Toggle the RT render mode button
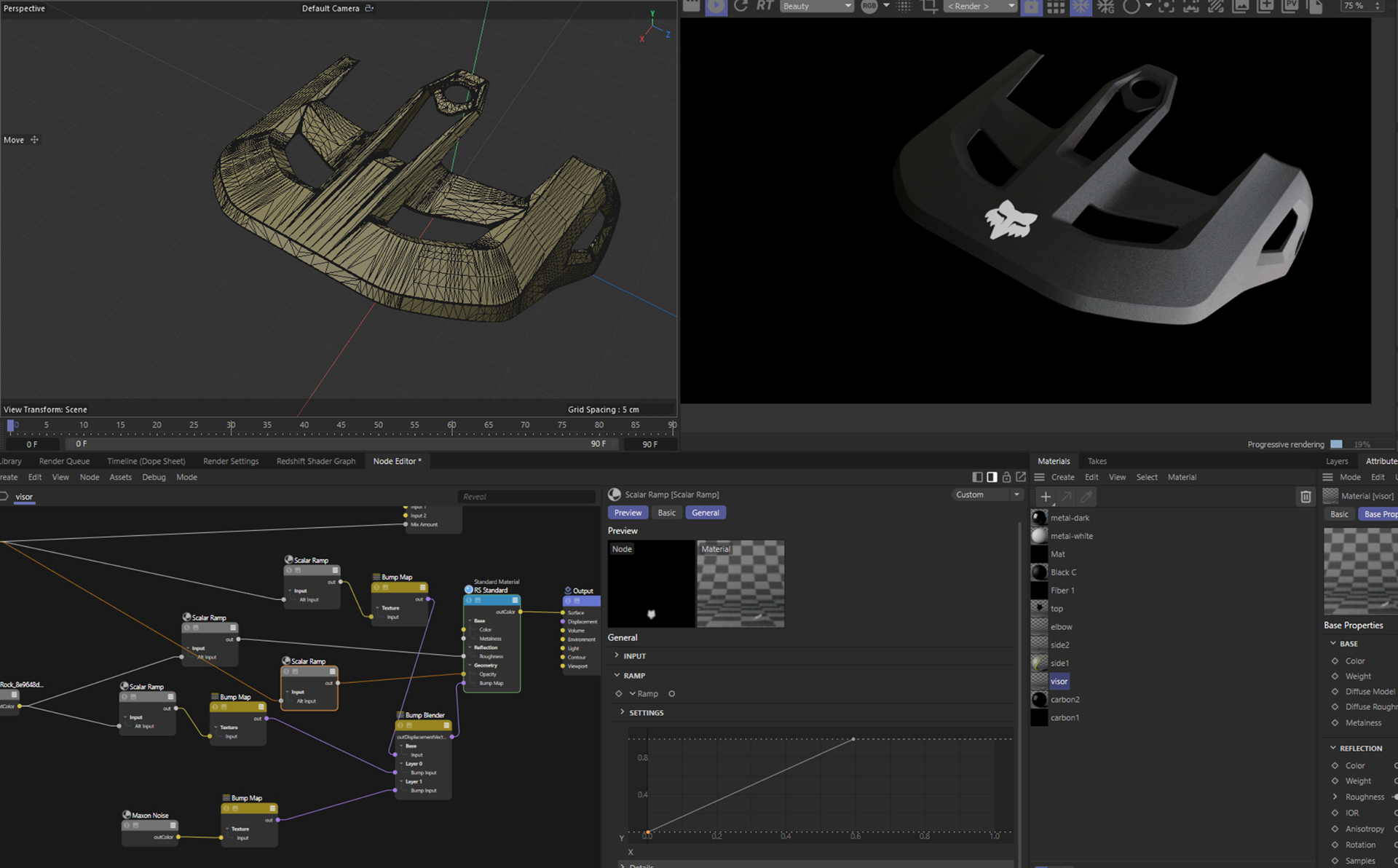 tap(765, 6)
